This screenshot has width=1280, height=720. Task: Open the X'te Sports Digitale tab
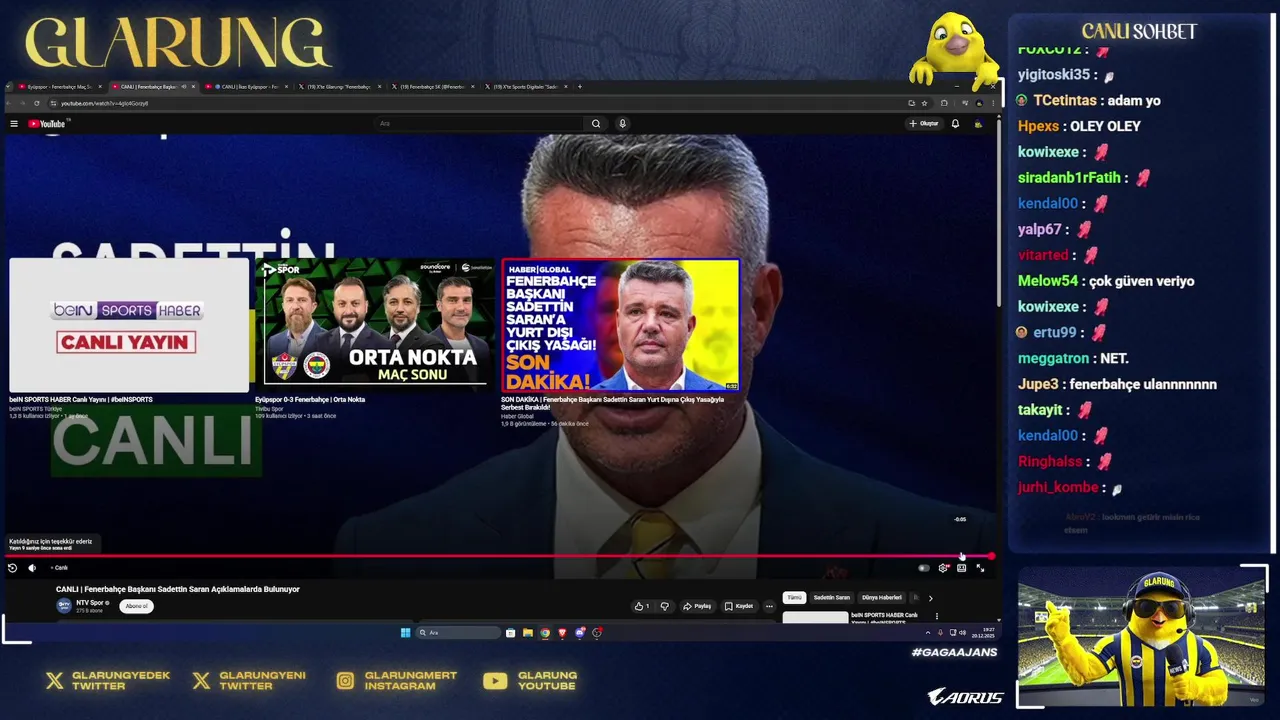(527, 87)
